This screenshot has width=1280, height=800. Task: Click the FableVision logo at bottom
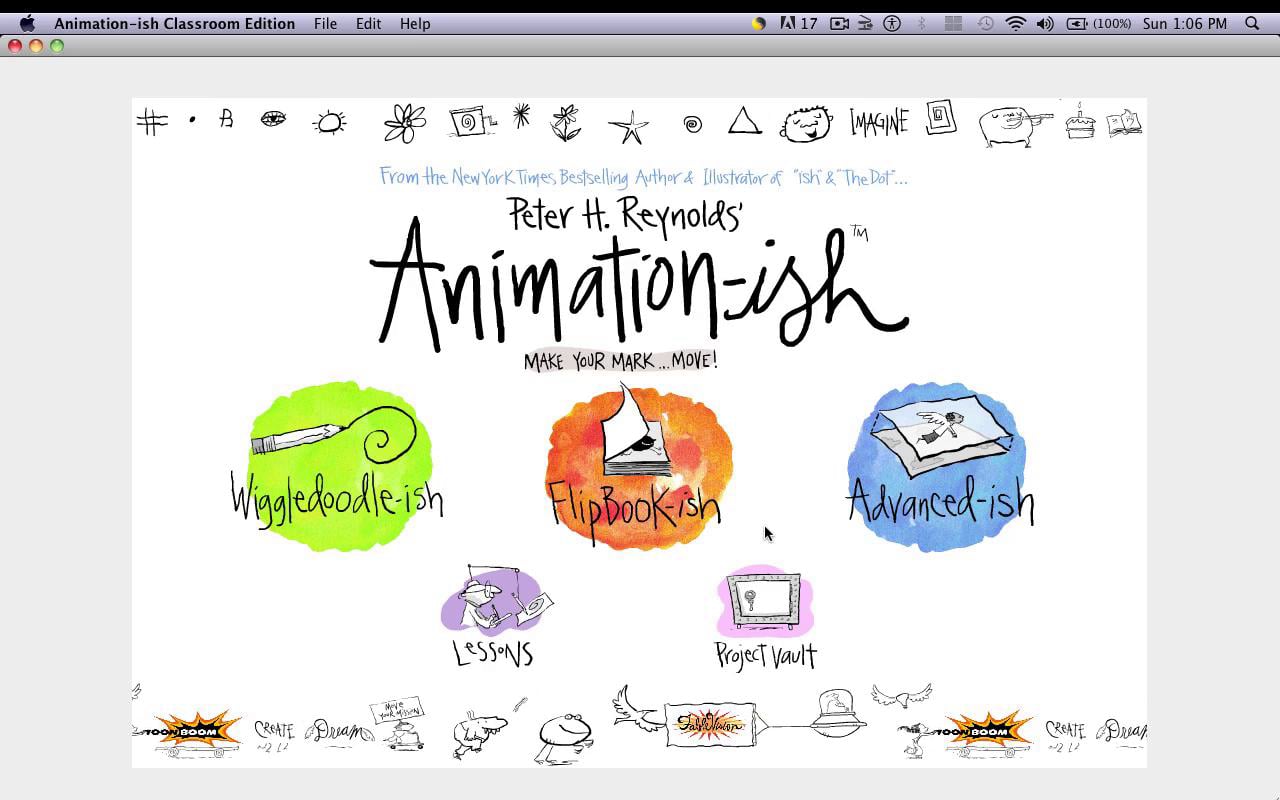point(710,724)
